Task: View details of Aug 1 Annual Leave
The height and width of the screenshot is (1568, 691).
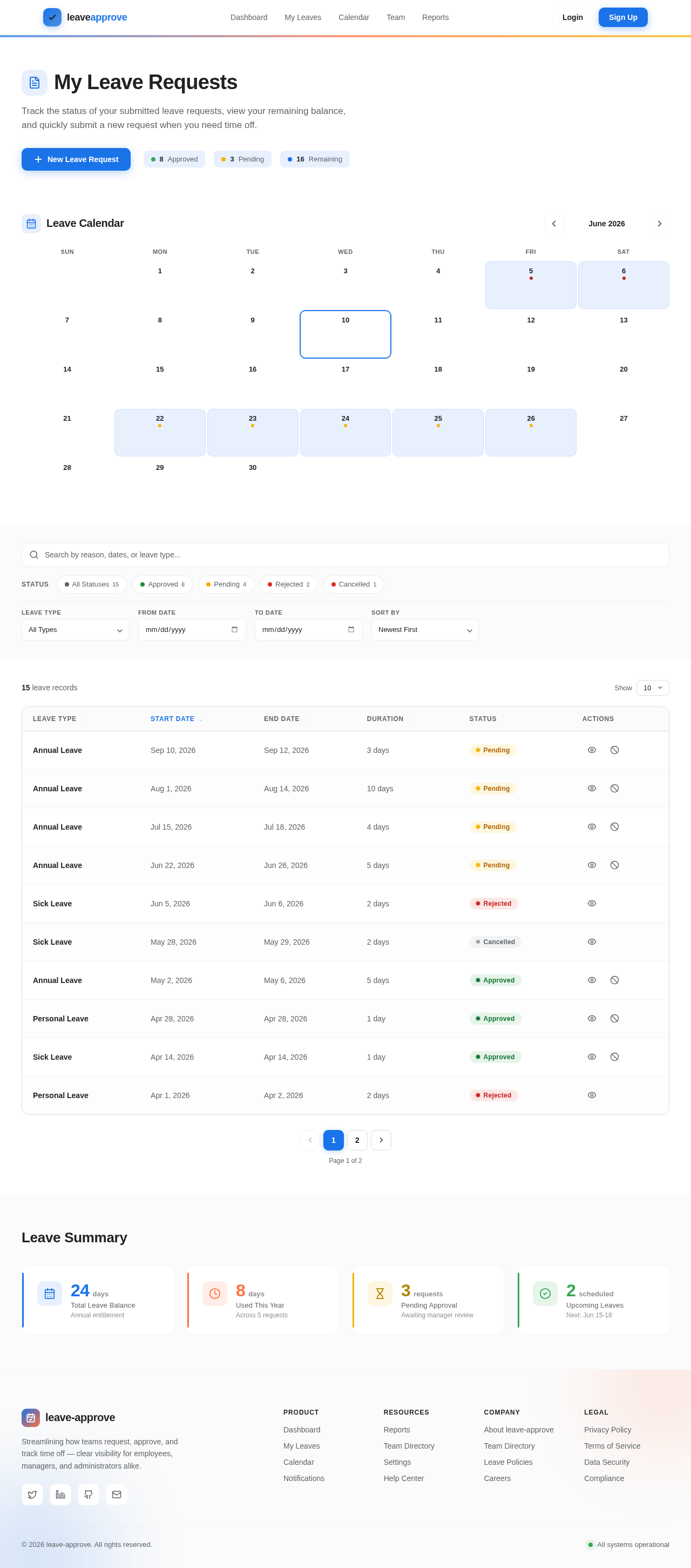Action: (592, 788)
